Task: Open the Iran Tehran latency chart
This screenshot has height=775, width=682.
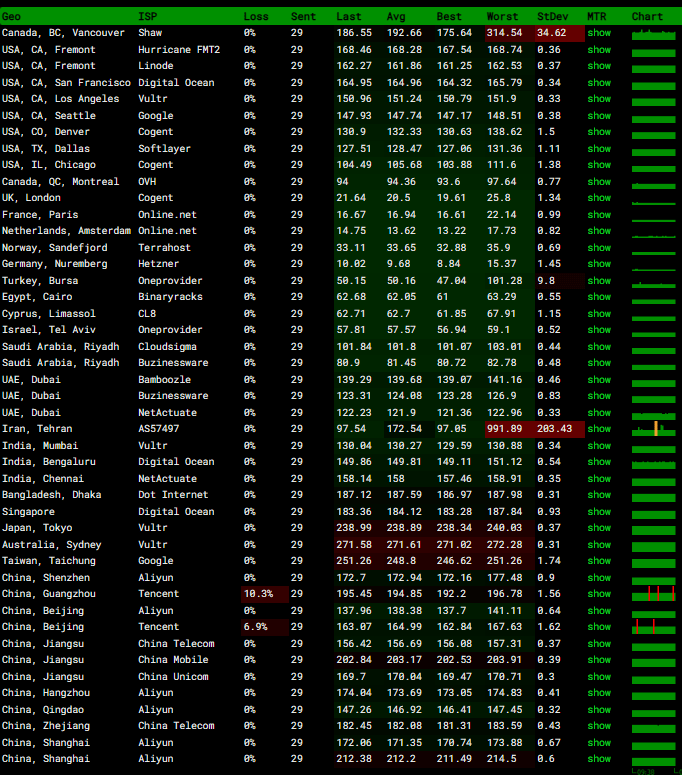Action: pos(653,429)
